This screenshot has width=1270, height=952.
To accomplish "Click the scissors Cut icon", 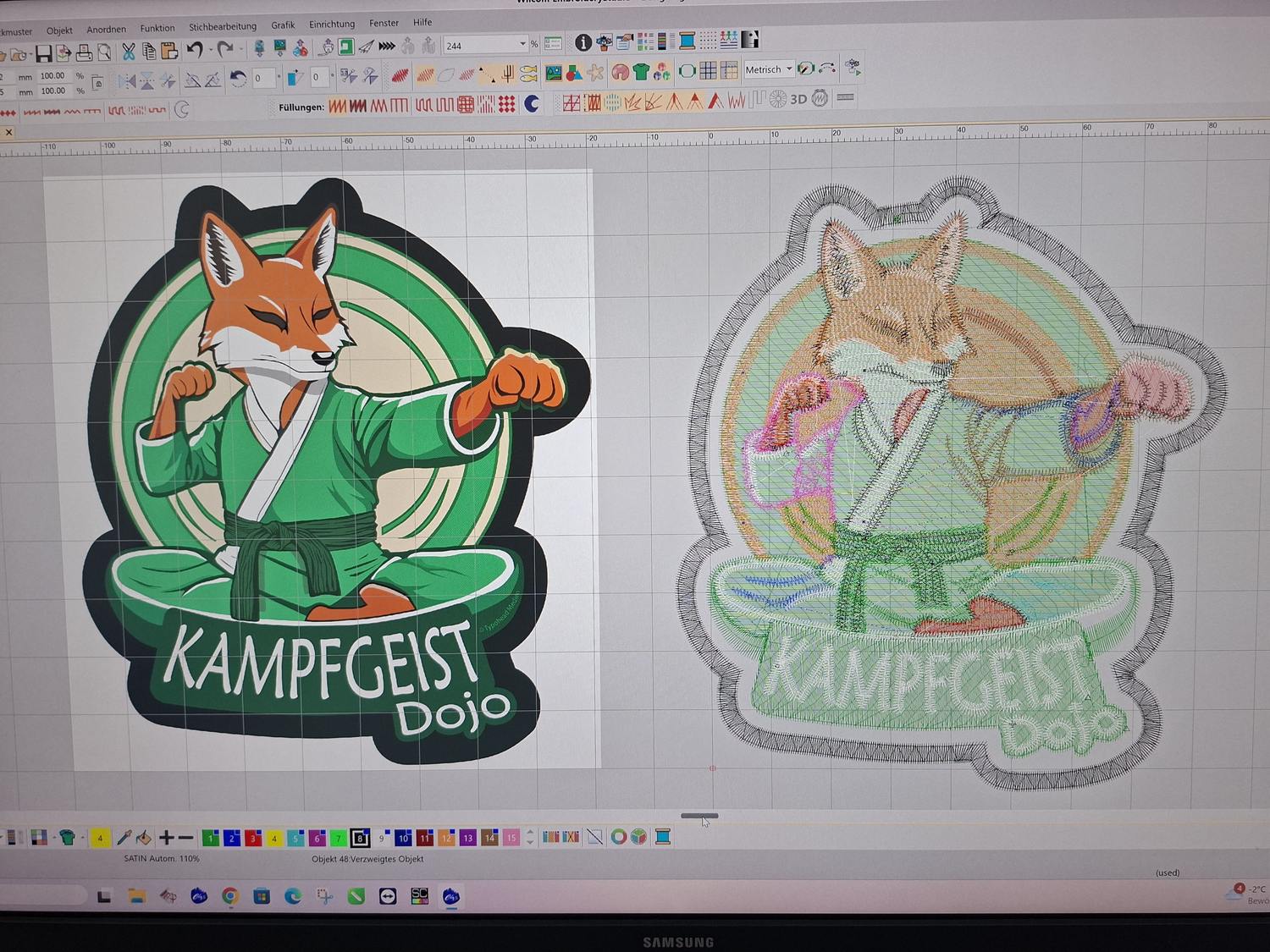I will coord(129,52).
